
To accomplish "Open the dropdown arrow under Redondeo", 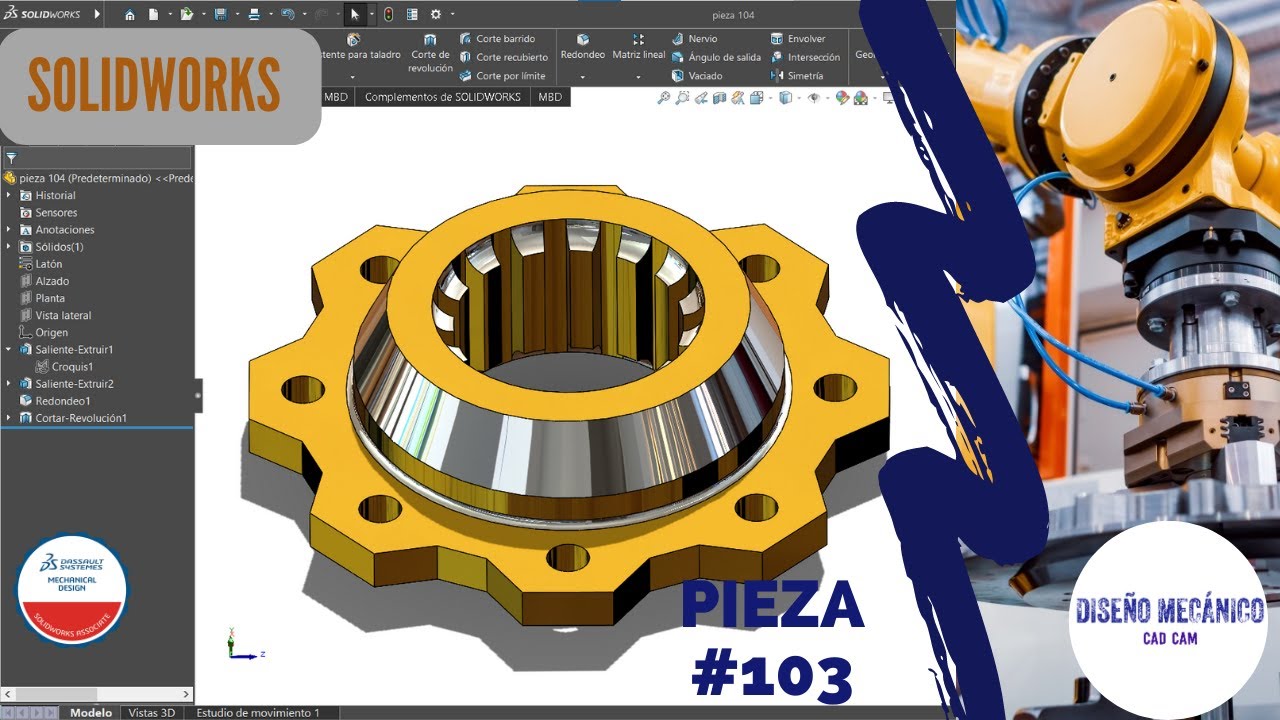I will coord(582,77).
